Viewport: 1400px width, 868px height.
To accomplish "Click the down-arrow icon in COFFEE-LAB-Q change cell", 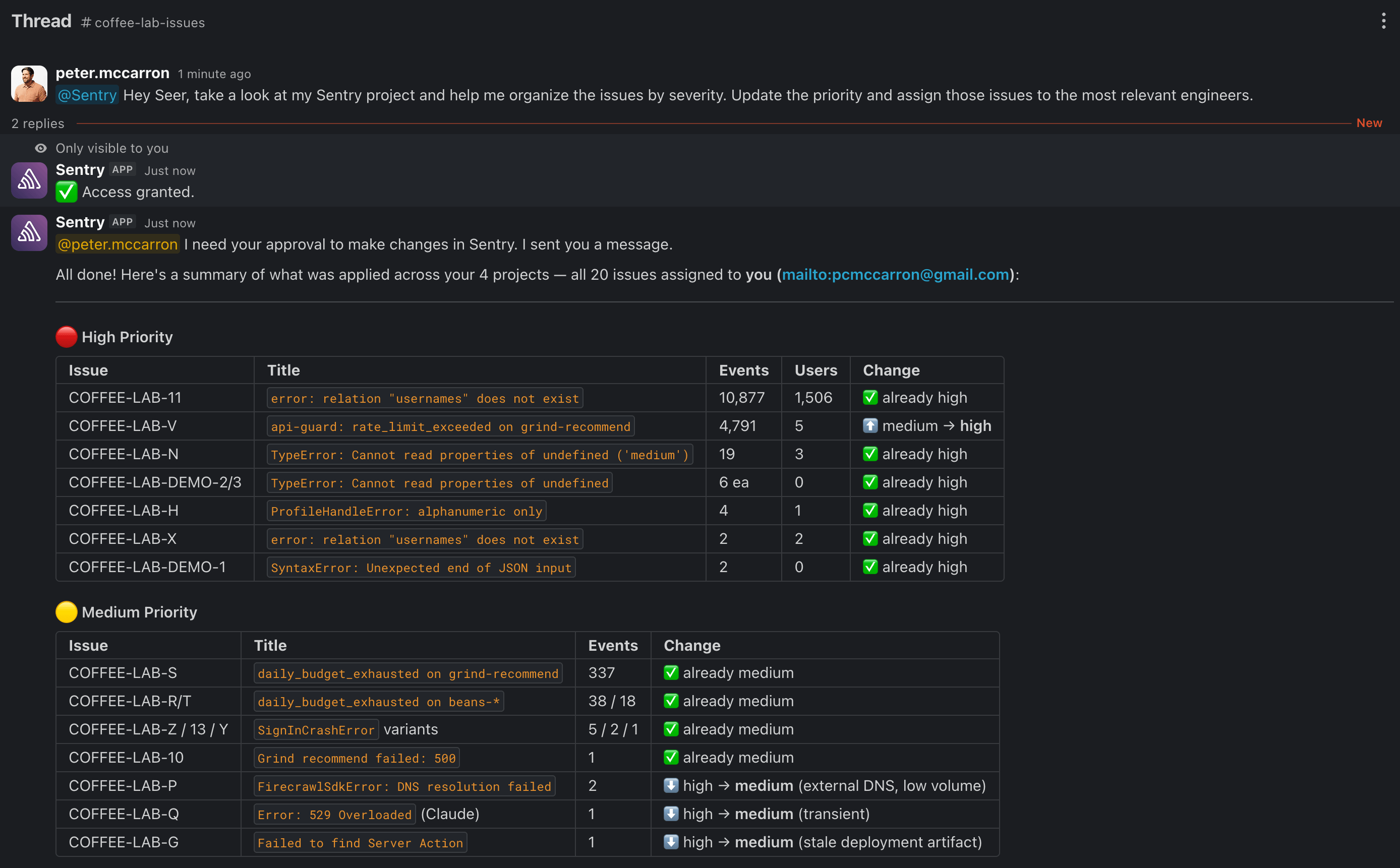I will [x=671, y=814].
